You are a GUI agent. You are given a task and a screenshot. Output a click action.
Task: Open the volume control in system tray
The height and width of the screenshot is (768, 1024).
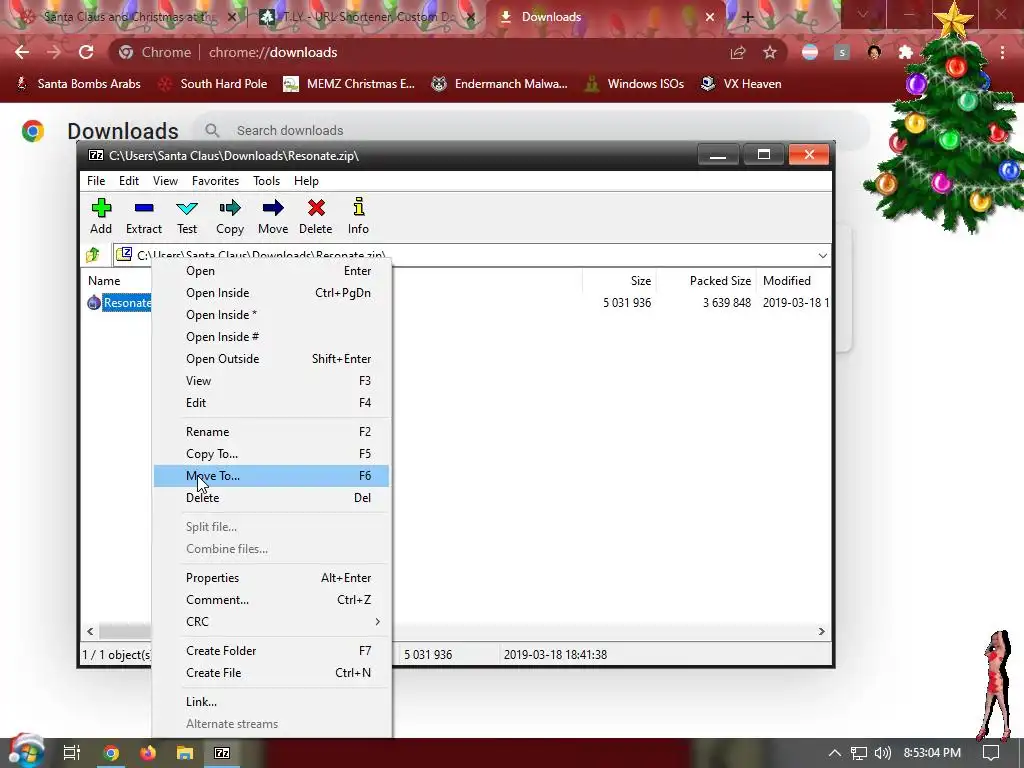tap(882, 753)
